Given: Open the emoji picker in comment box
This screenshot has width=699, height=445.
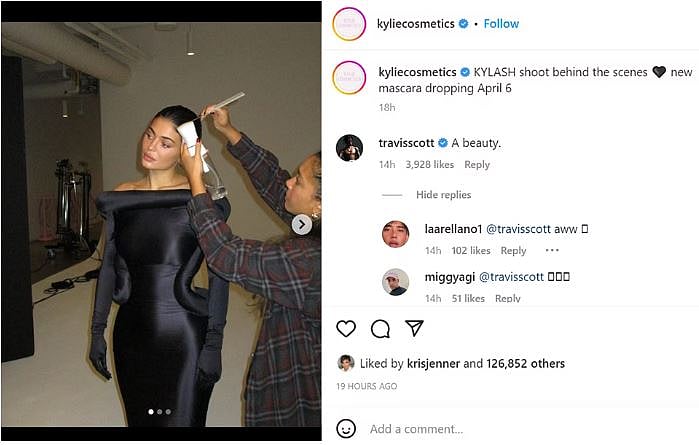Looking at the screenshot, I should 346,428.
